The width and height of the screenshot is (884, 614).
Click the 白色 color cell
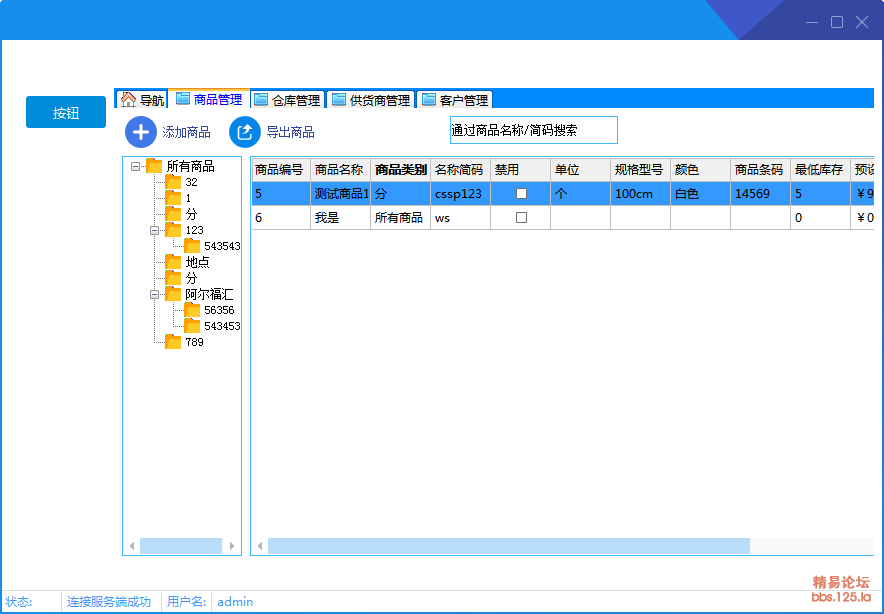click(x=700, y=194)
